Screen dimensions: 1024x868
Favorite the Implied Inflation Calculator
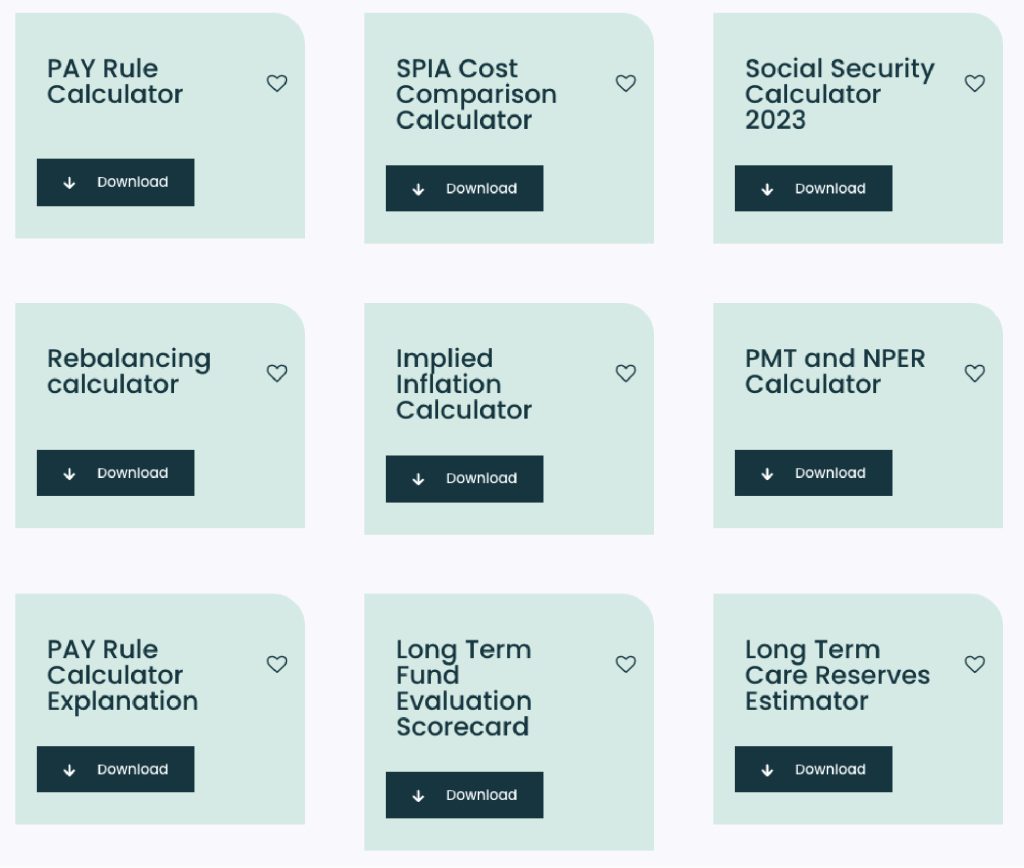[626, 373]
